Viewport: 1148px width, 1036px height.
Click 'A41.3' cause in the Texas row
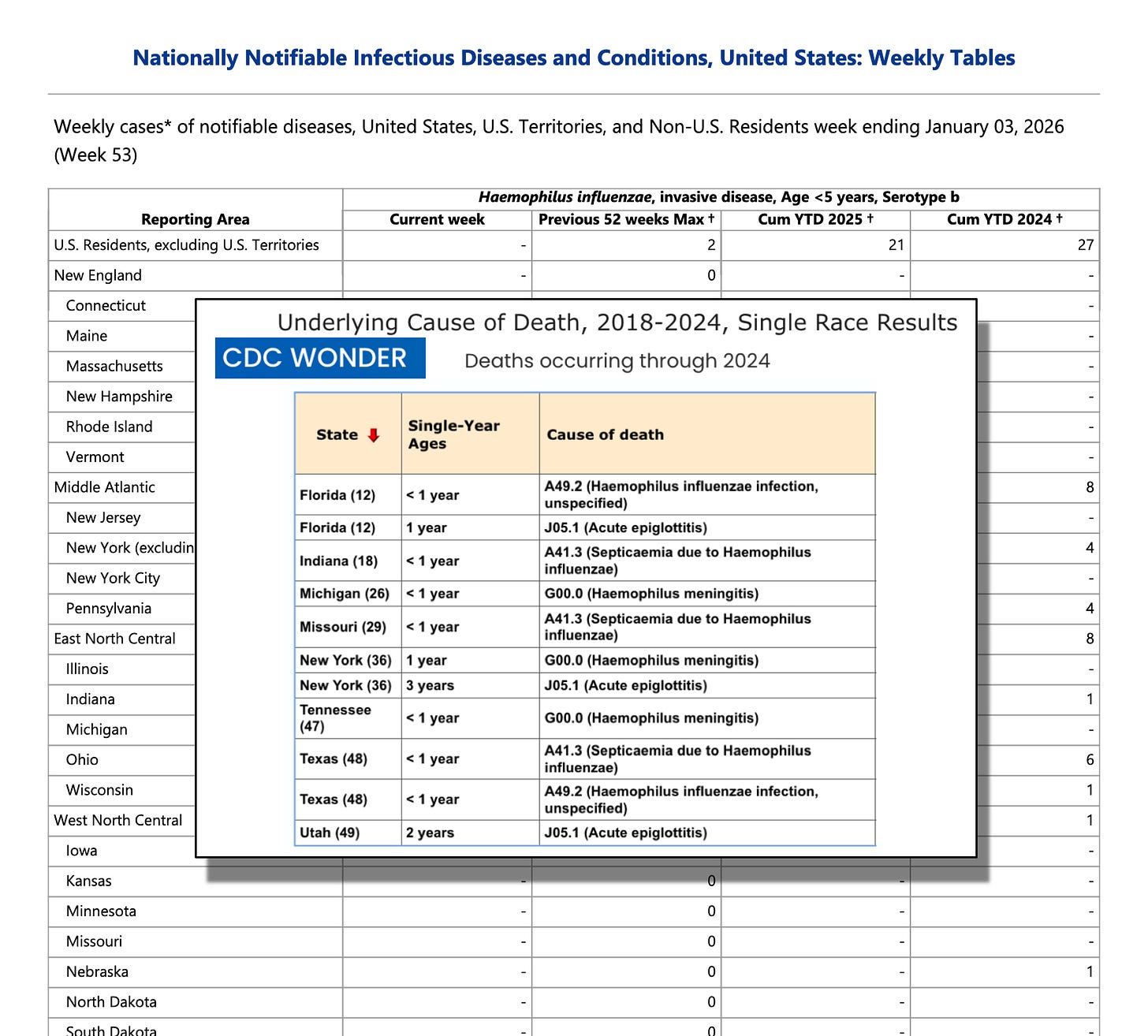677,758
